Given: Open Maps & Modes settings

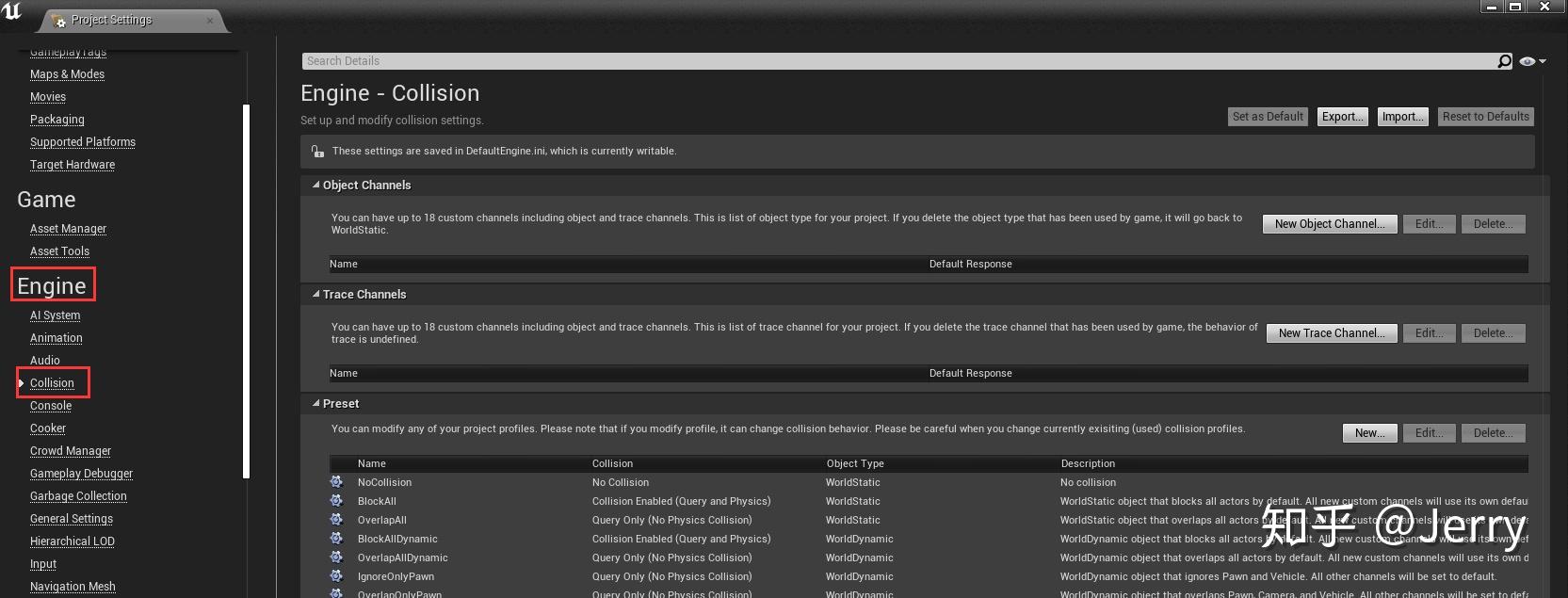Looking at the screenshot, I should 67,74.
